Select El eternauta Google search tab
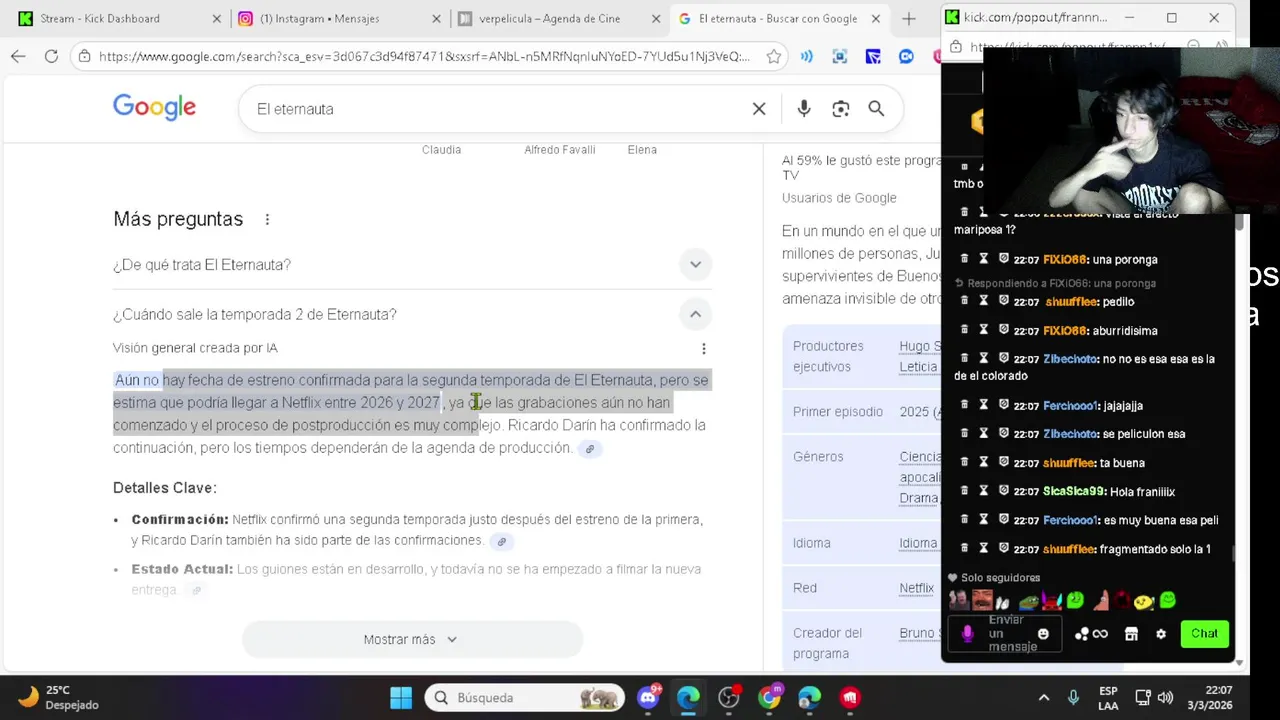 [x=778, y=18]
